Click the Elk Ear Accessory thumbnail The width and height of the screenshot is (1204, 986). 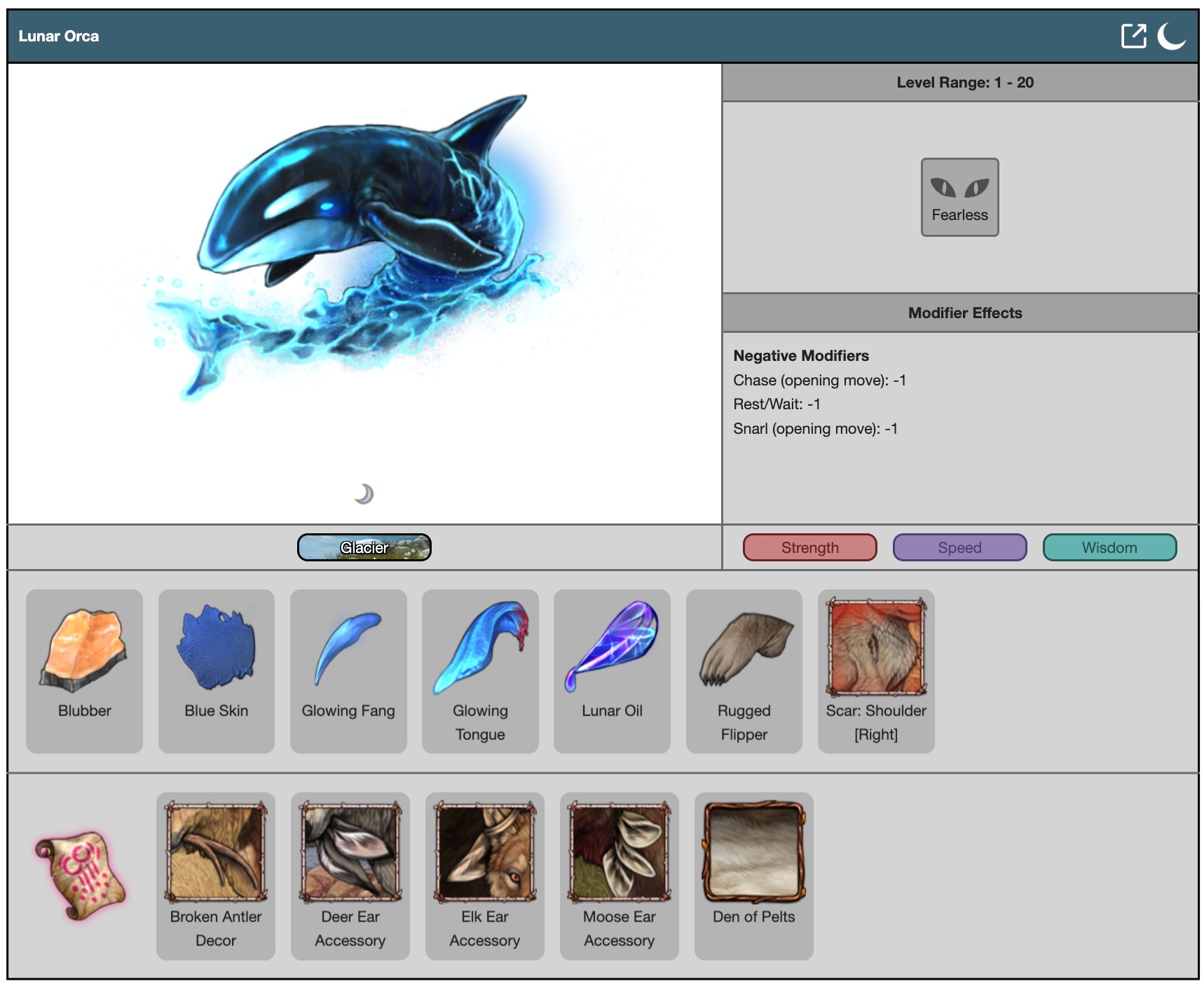point(484,852)
